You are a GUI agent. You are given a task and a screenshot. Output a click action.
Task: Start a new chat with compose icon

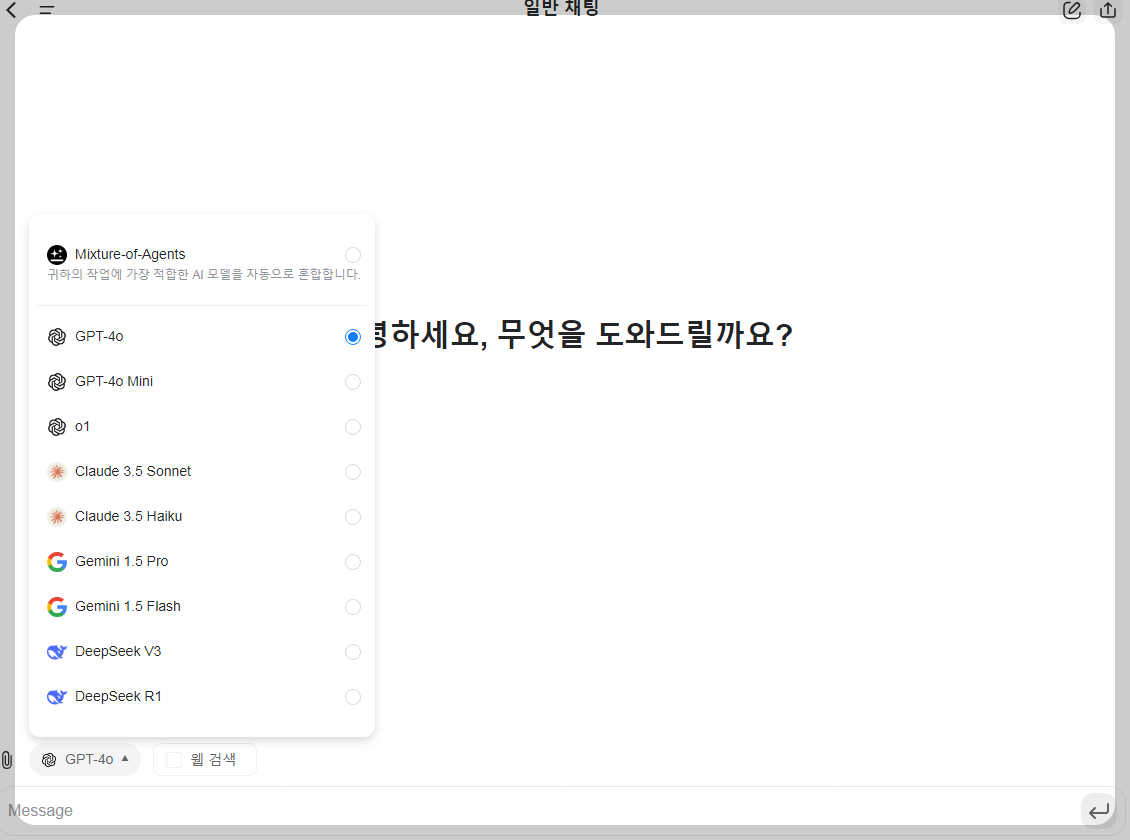pyautogui.click(x=1072, y=10)
